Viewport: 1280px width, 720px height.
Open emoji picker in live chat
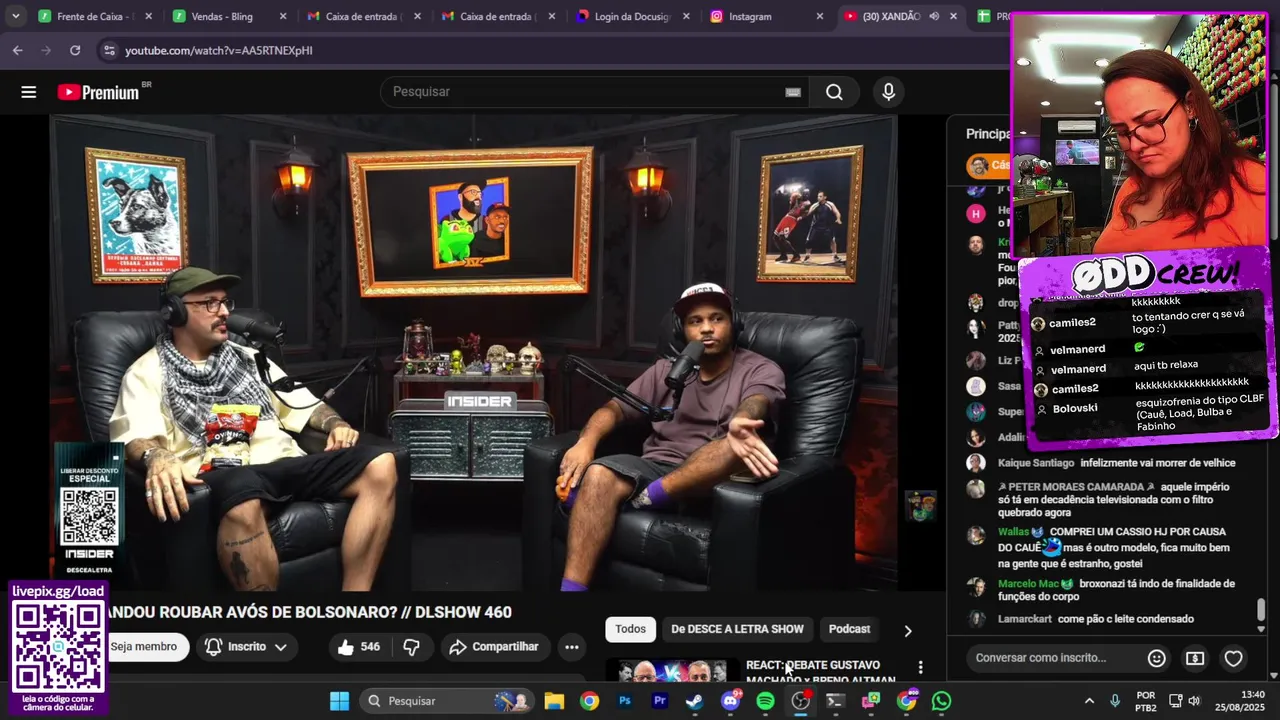click(1157, 658)
